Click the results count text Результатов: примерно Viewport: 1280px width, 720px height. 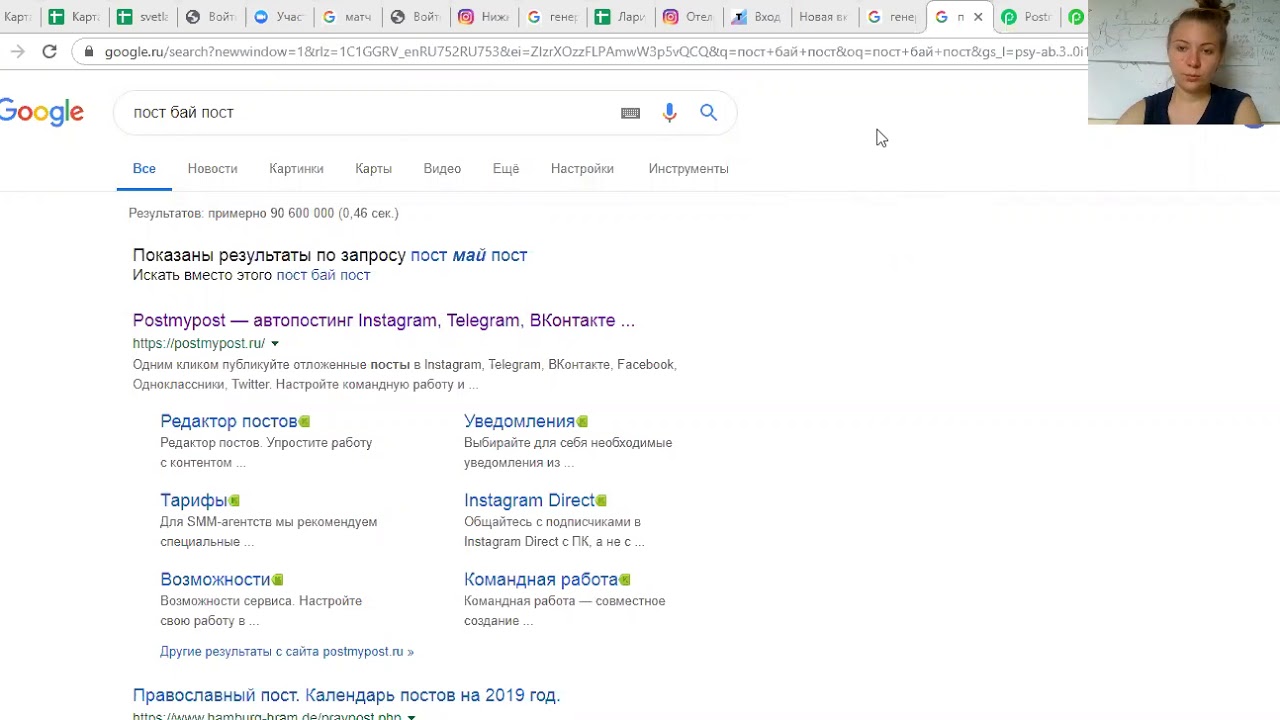pos(263,213)
